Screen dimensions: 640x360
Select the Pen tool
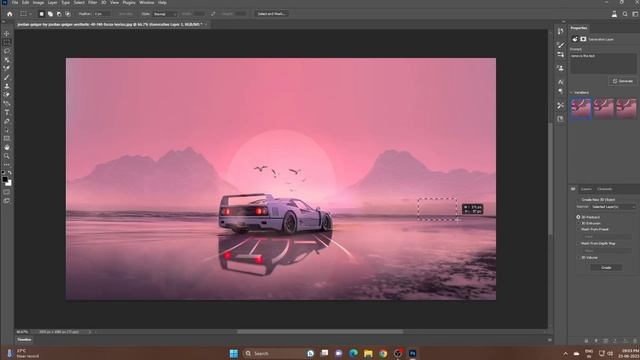[7, 121]
